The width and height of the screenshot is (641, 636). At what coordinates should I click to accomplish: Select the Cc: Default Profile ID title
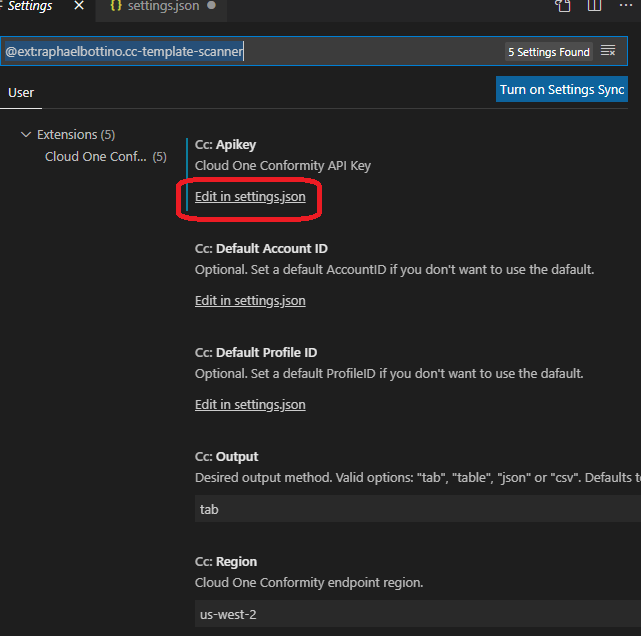click(256, 352)
